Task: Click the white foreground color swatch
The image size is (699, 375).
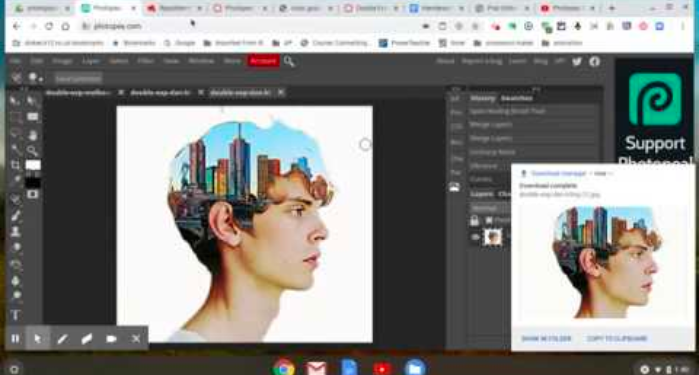Action: (33, 165)
